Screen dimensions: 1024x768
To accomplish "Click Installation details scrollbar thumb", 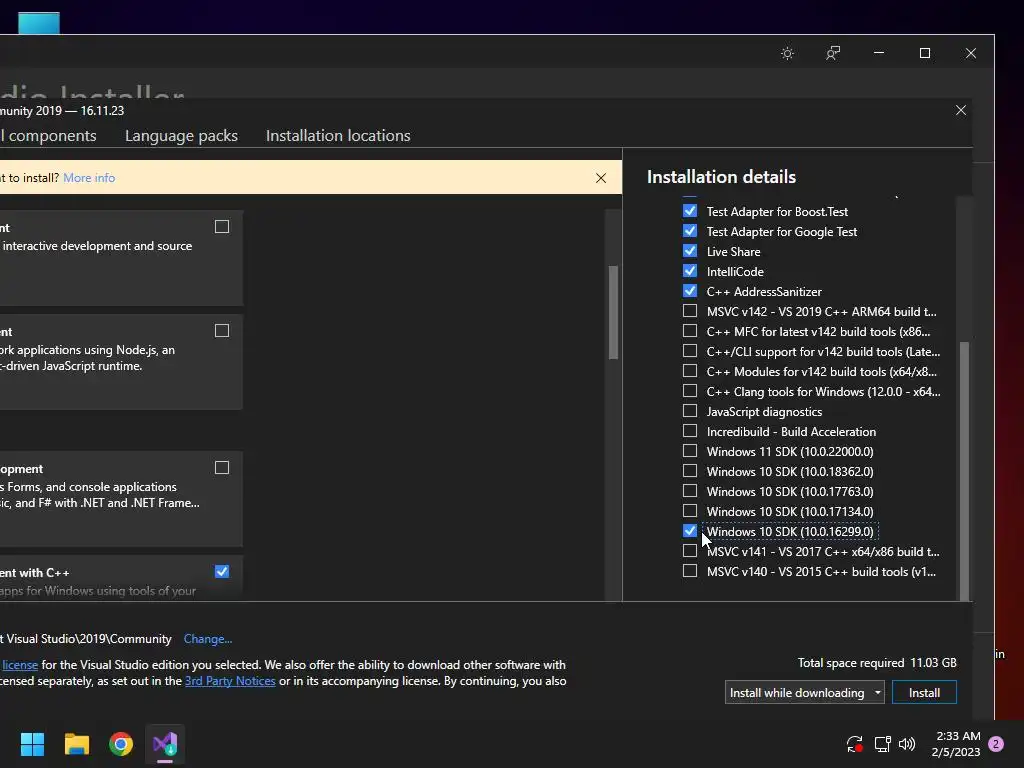I will click(x=964, y=470).
